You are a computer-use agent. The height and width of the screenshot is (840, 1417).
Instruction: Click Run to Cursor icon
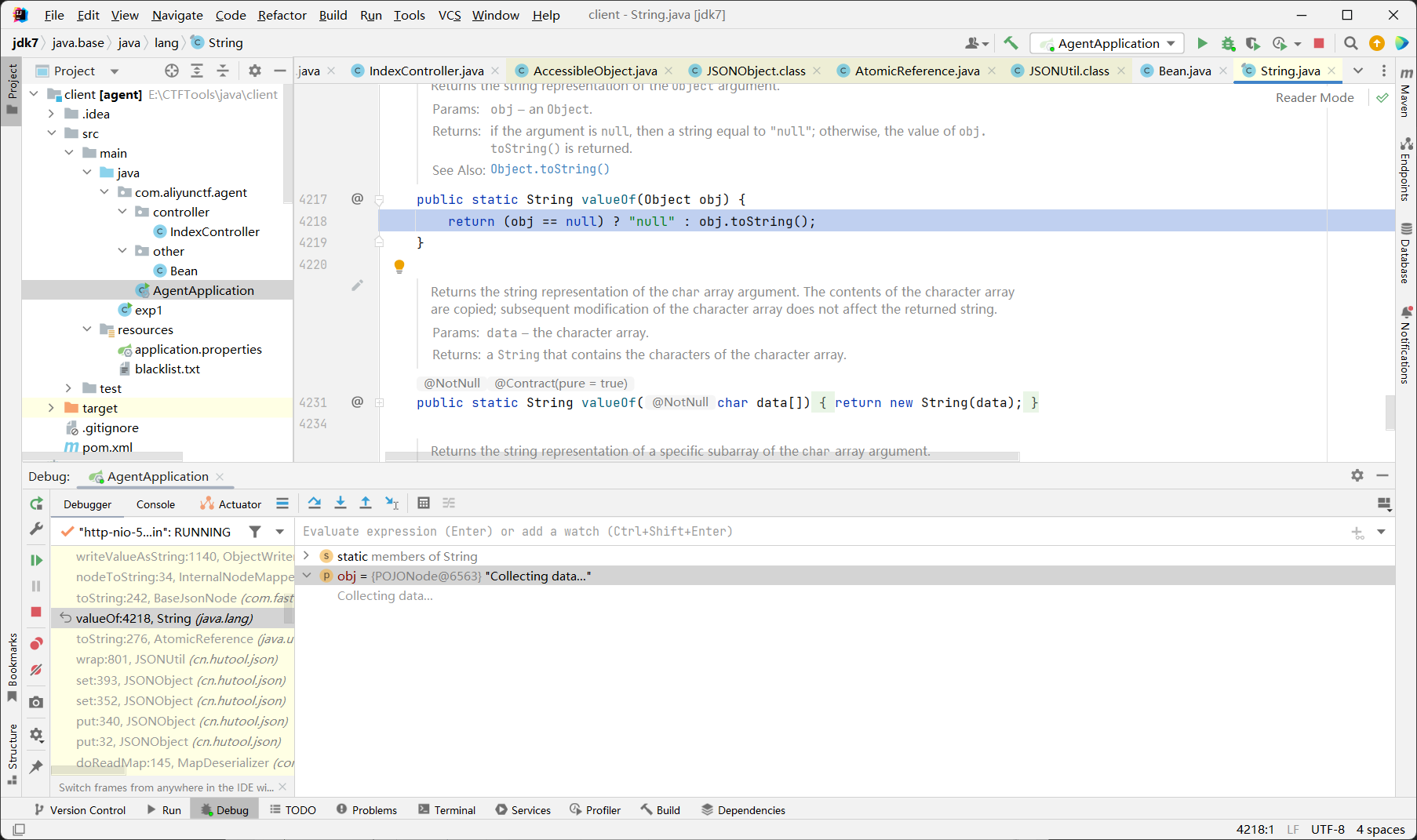(x=392, y=503)
